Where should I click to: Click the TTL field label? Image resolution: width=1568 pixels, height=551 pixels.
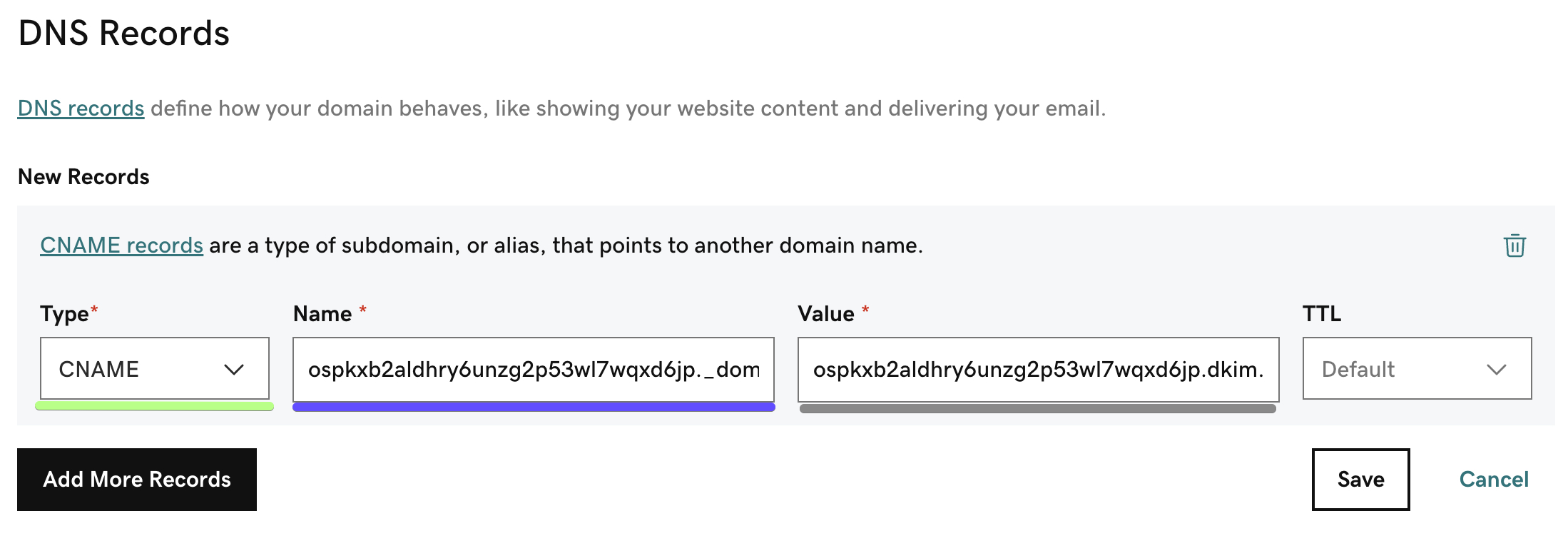1322,314
